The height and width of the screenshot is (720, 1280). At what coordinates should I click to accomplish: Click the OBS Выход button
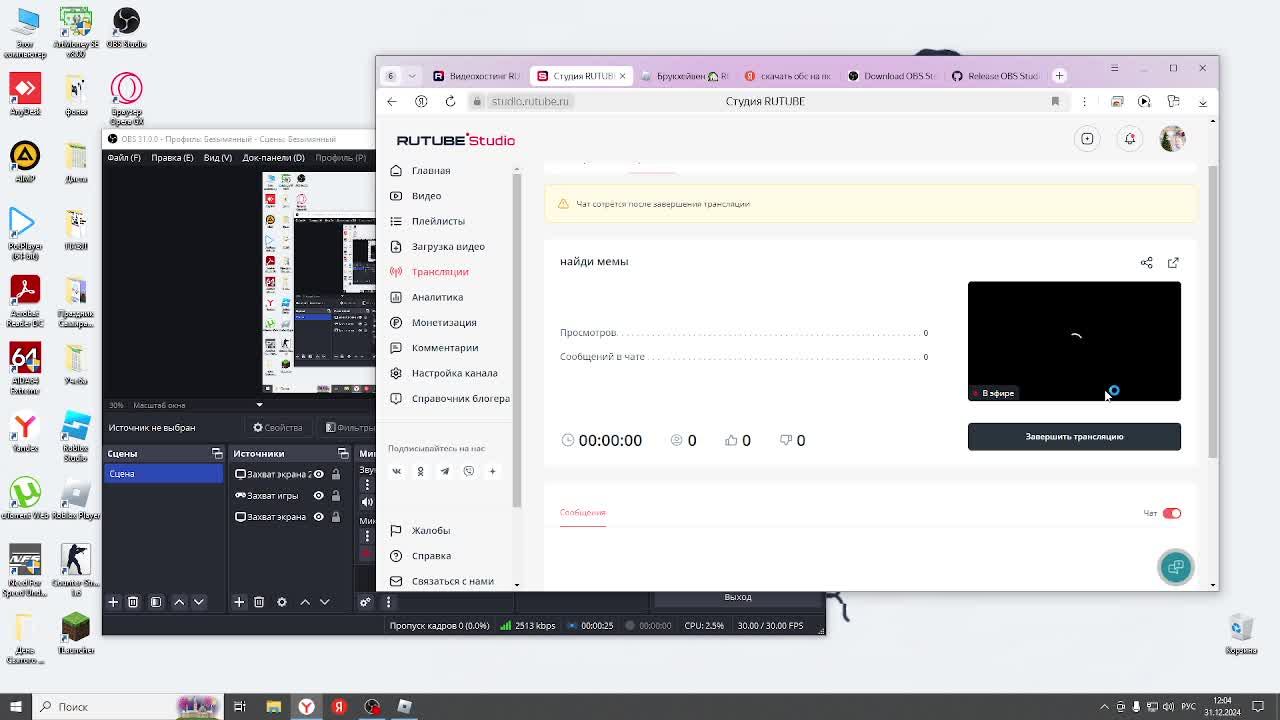pyautogui.click(x=738, y=598)
